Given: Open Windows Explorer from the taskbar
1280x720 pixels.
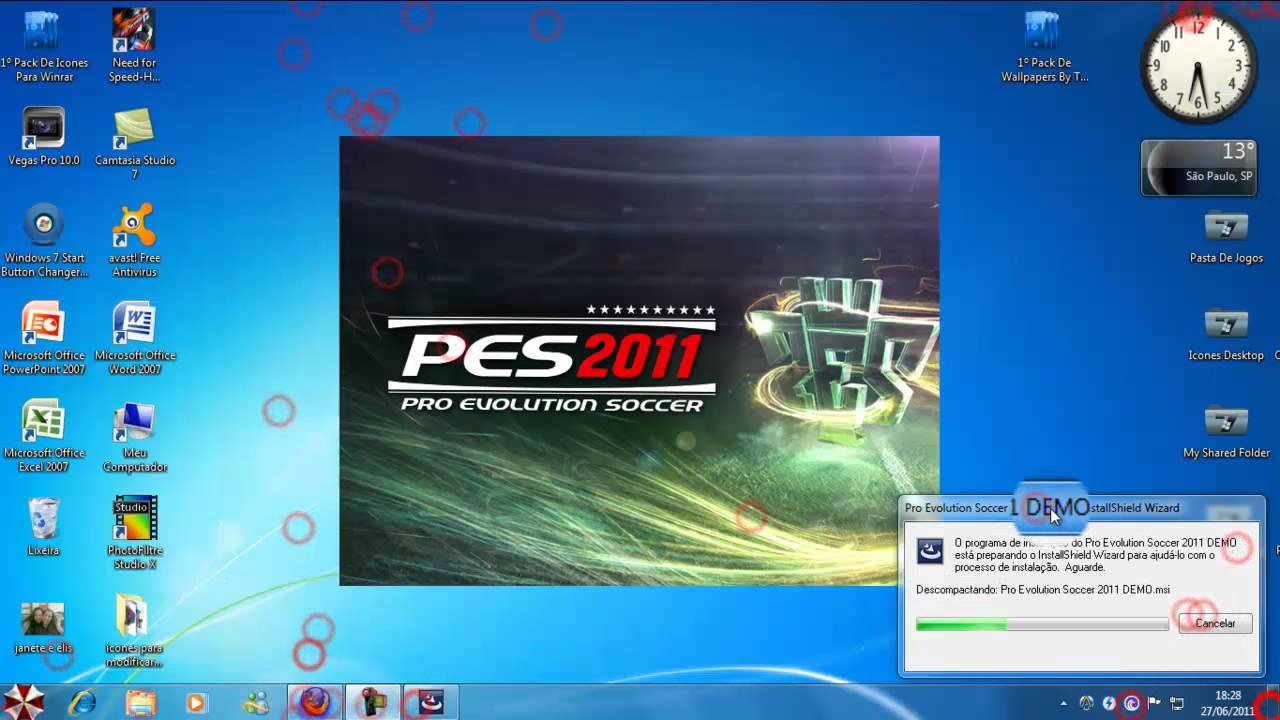Looking at the screenshot, I should pos(140,702).
